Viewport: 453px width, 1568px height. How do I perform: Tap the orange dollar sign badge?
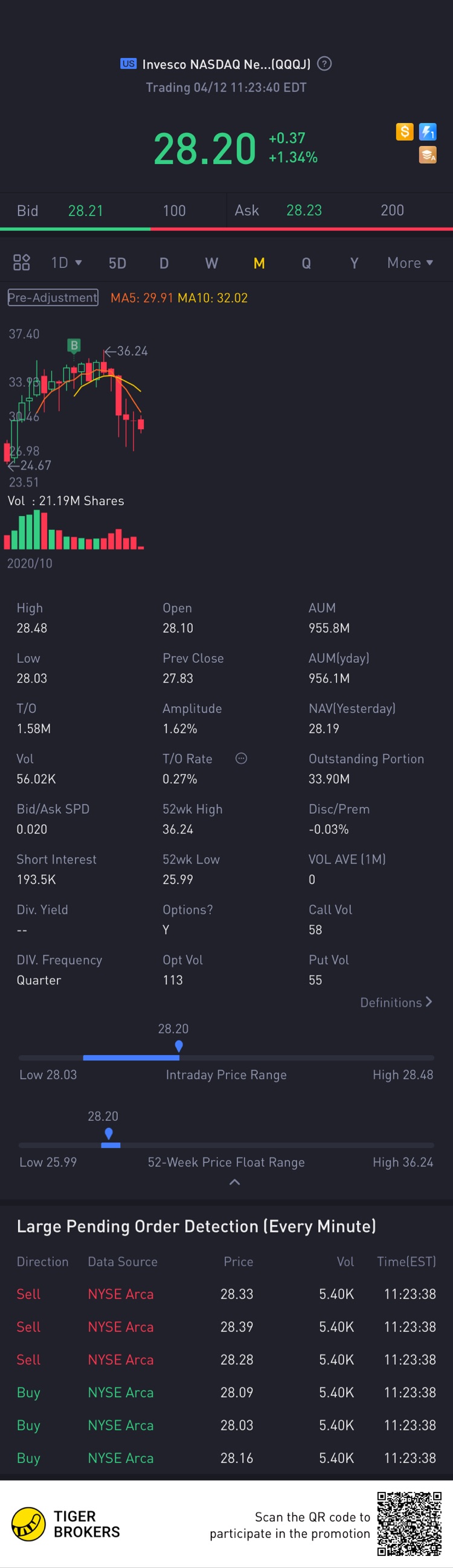404,132
